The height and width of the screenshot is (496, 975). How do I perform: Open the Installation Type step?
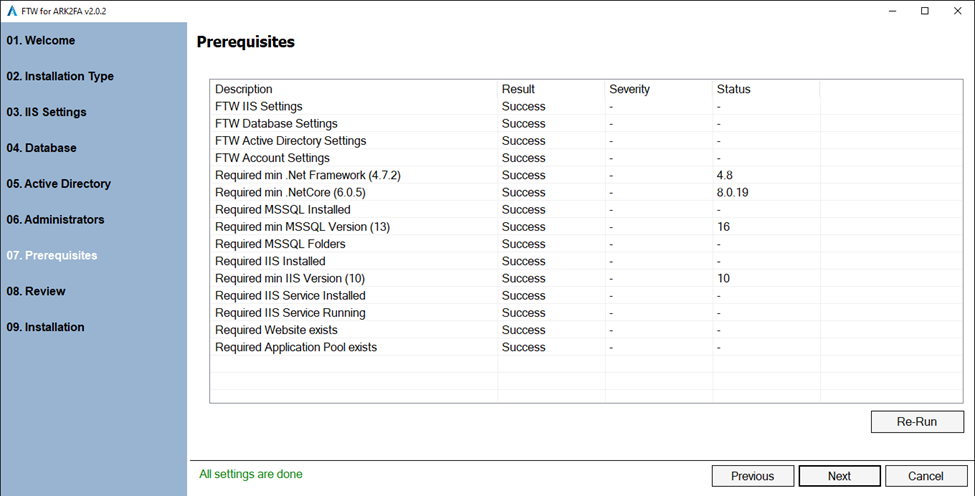(x=60, y=77)
